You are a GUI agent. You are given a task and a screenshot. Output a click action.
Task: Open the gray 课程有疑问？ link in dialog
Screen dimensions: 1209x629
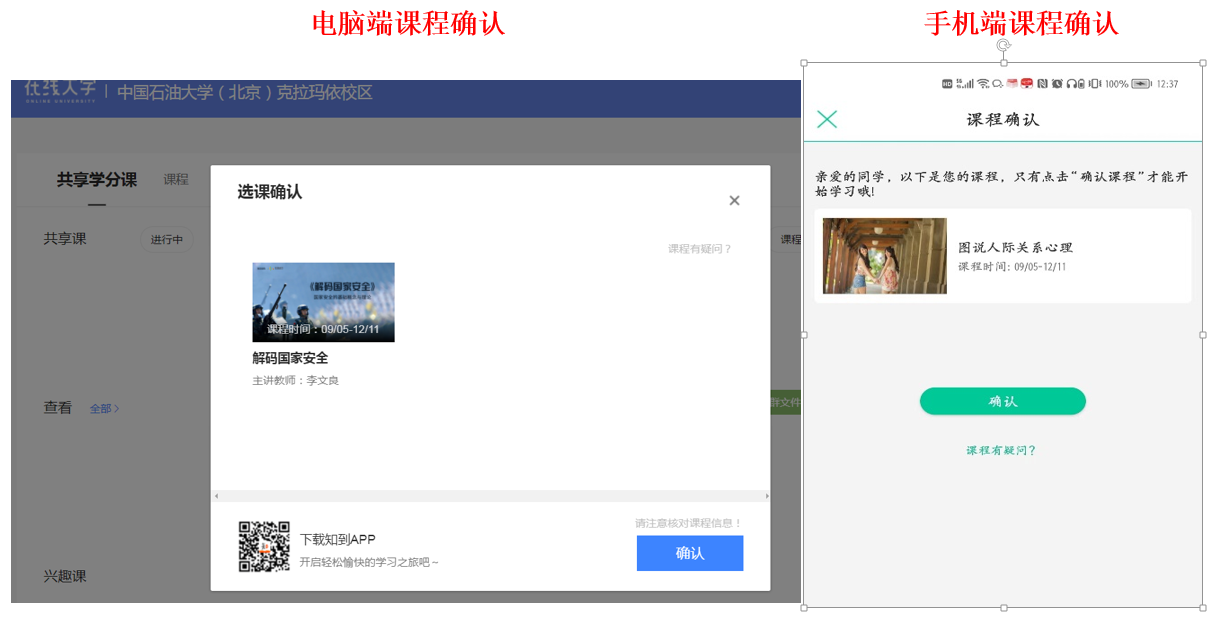[x=699, y=249]
